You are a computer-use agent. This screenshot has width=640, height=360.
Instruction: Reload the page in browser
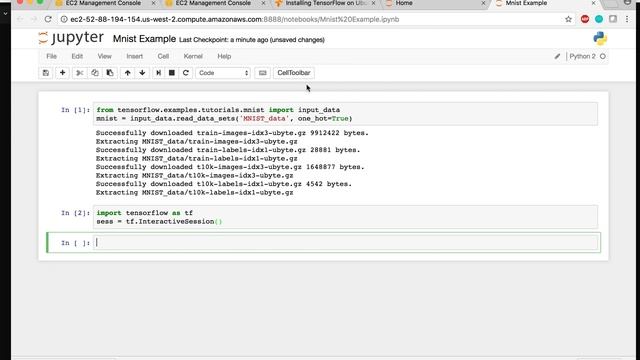[48, 19]
